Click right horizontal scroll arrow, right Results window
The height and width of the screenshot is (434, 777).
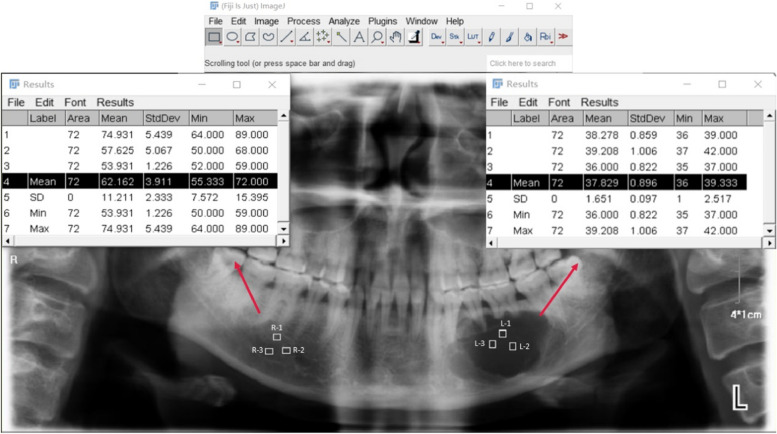pos(769,243)
